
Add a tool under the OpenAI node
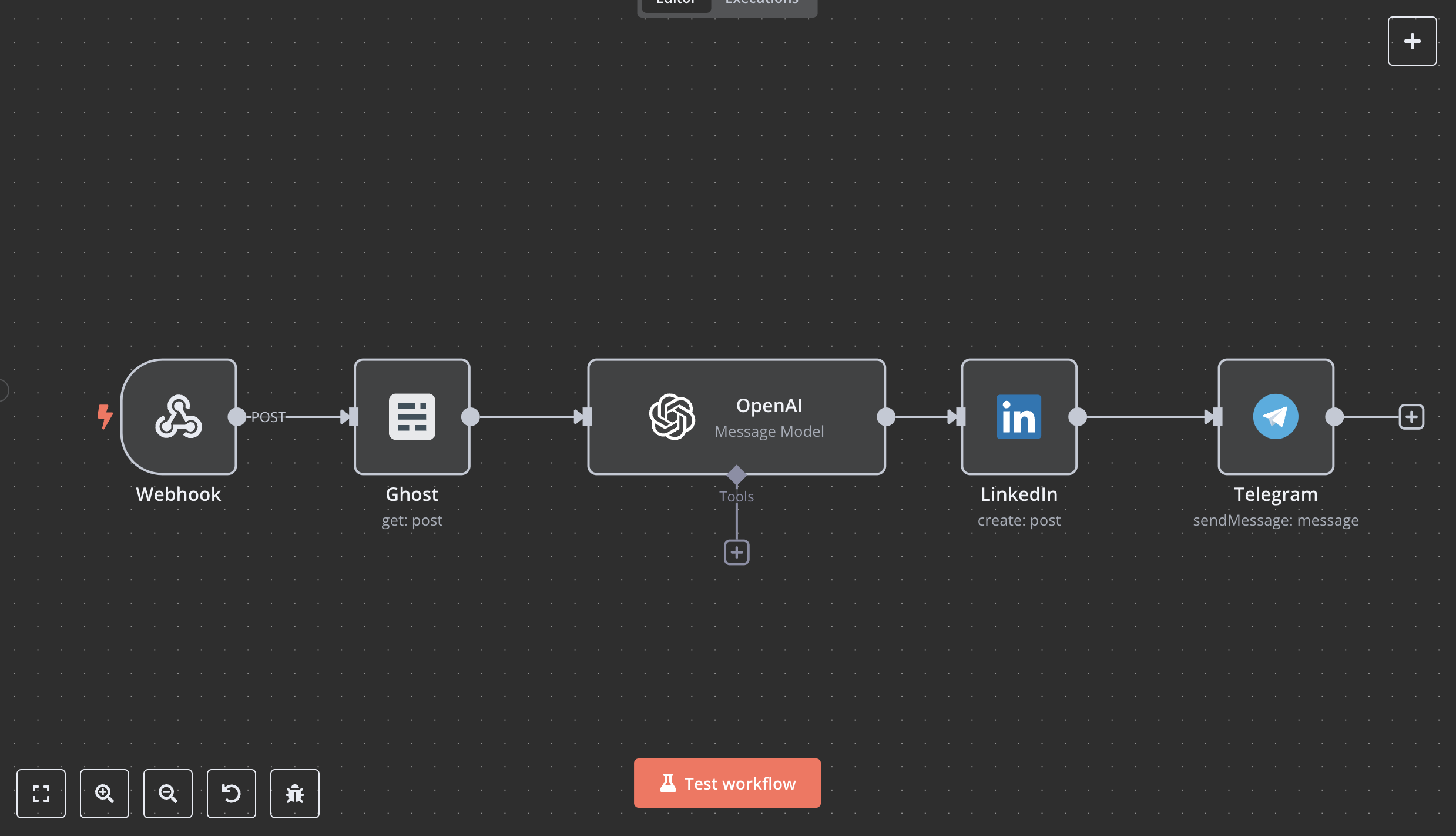coord(736,551)
